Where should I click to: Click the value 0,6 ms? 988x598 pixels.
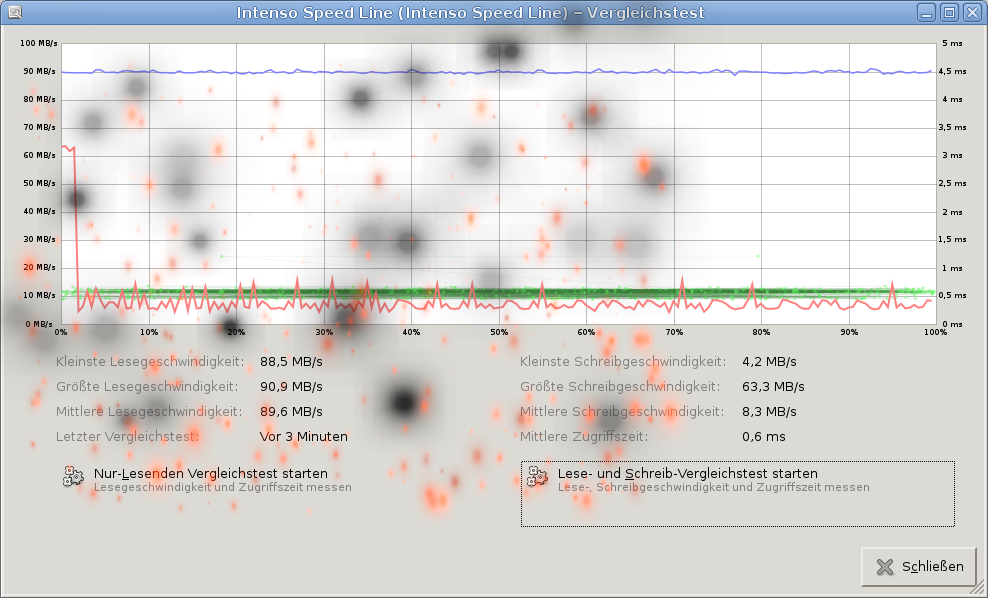[x=764, y=436]
